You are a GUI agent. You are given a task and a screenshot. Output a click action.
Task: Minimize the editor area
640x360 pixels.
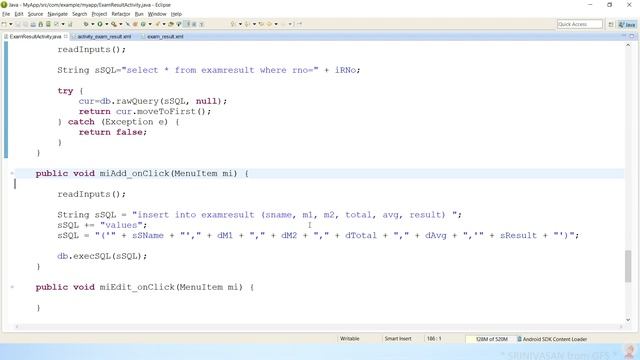click(624, 36)
